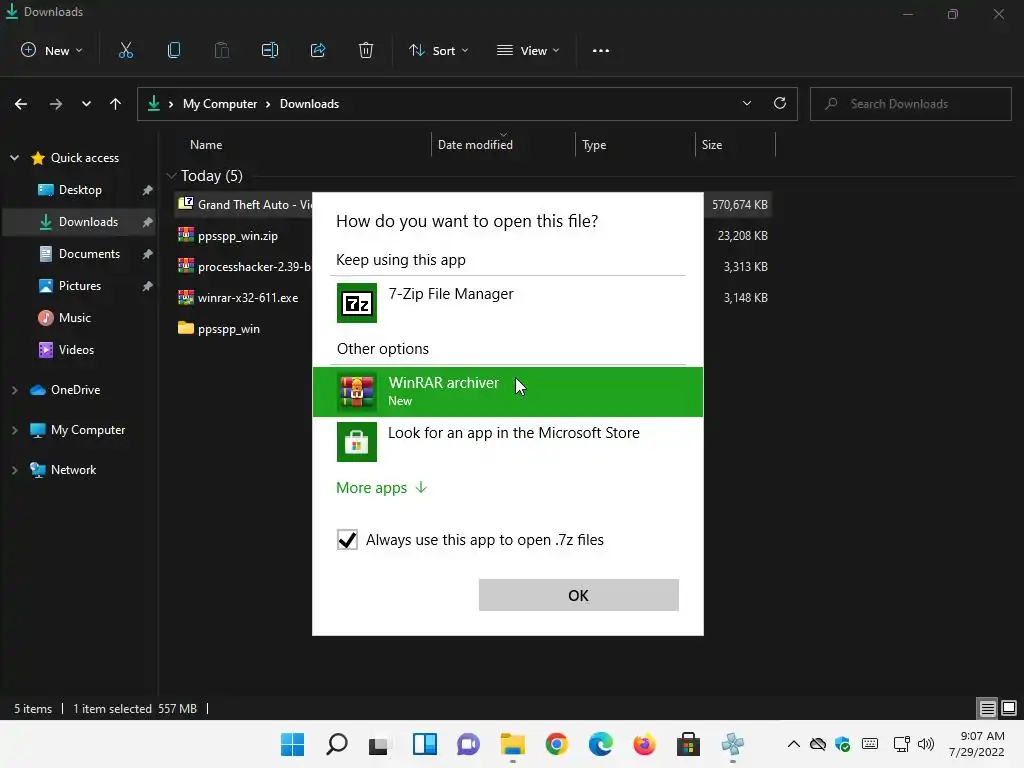Click the volume icon in system tray
1024x768 pixels.
point(925,744)
